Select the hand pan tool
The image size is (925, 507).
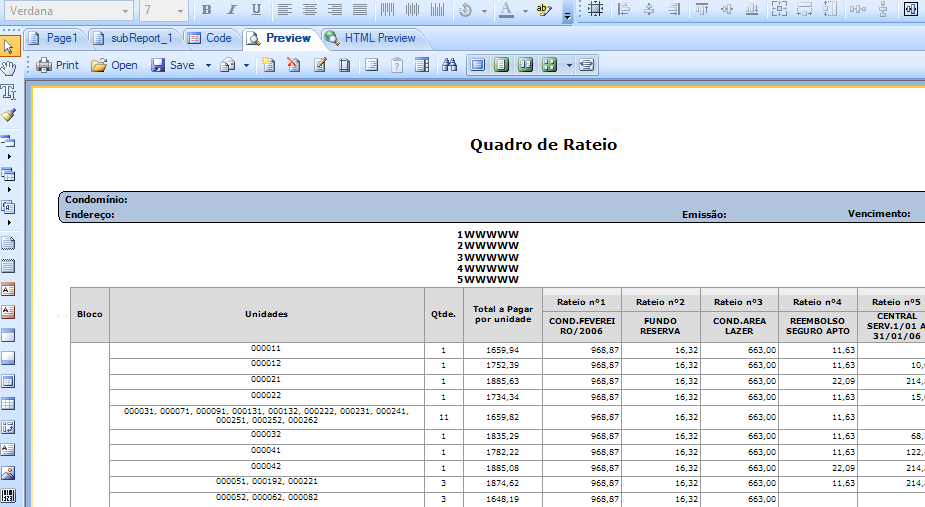(9, 68)
